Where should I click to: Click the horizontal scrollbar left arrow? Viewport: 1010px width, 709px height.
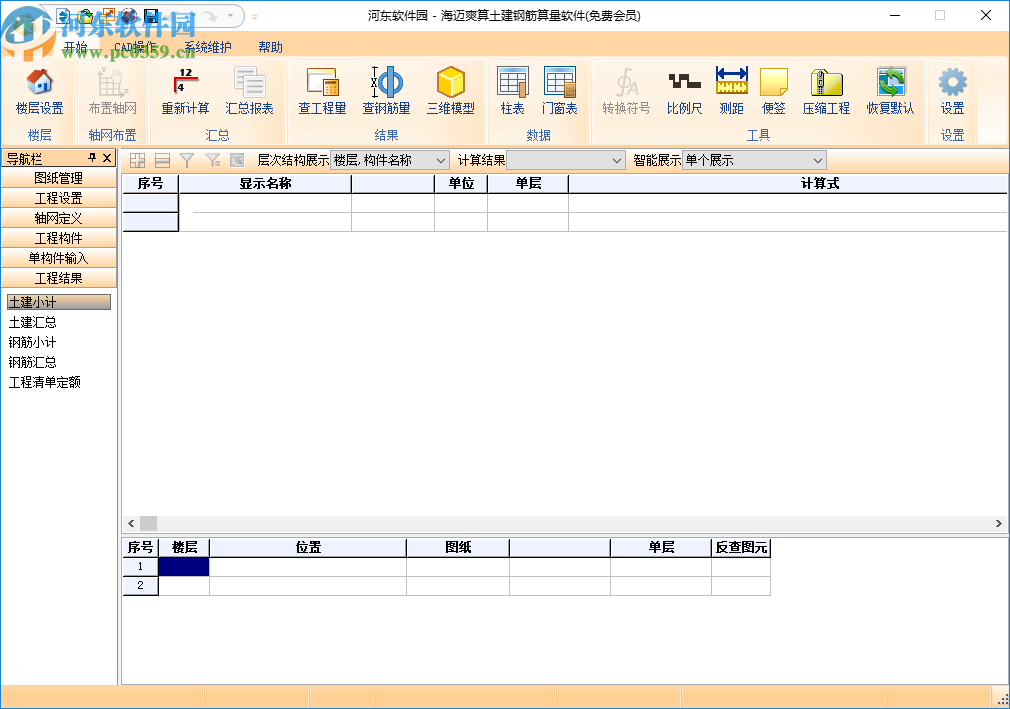point(131,524)
